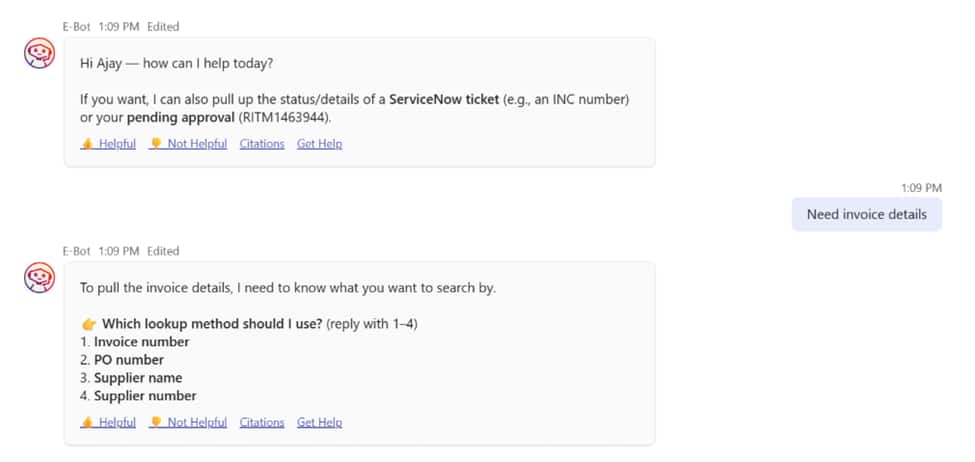The width and height of the screenshot is (975, 462).
Task: Open Citations under the greeting message
Action: tap(262, 144)
